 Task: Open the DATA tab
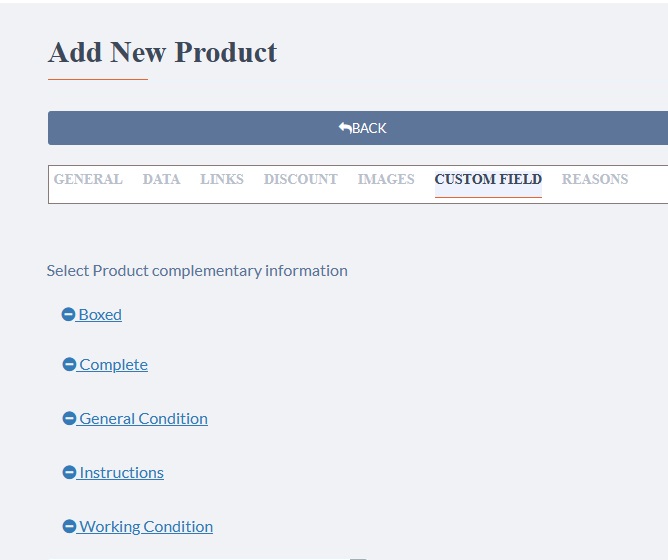tap(161, 179)
